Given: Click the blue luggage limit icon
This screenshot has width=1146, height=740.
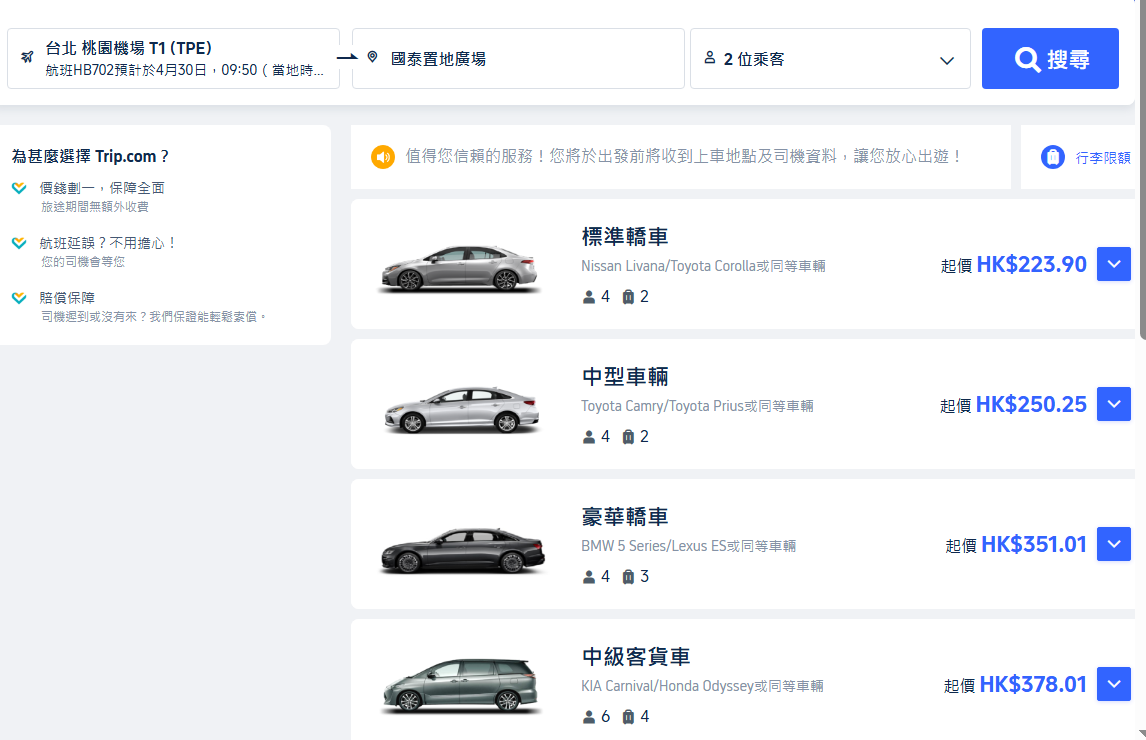Looking at the screenshot, I should coord(1052,157).
